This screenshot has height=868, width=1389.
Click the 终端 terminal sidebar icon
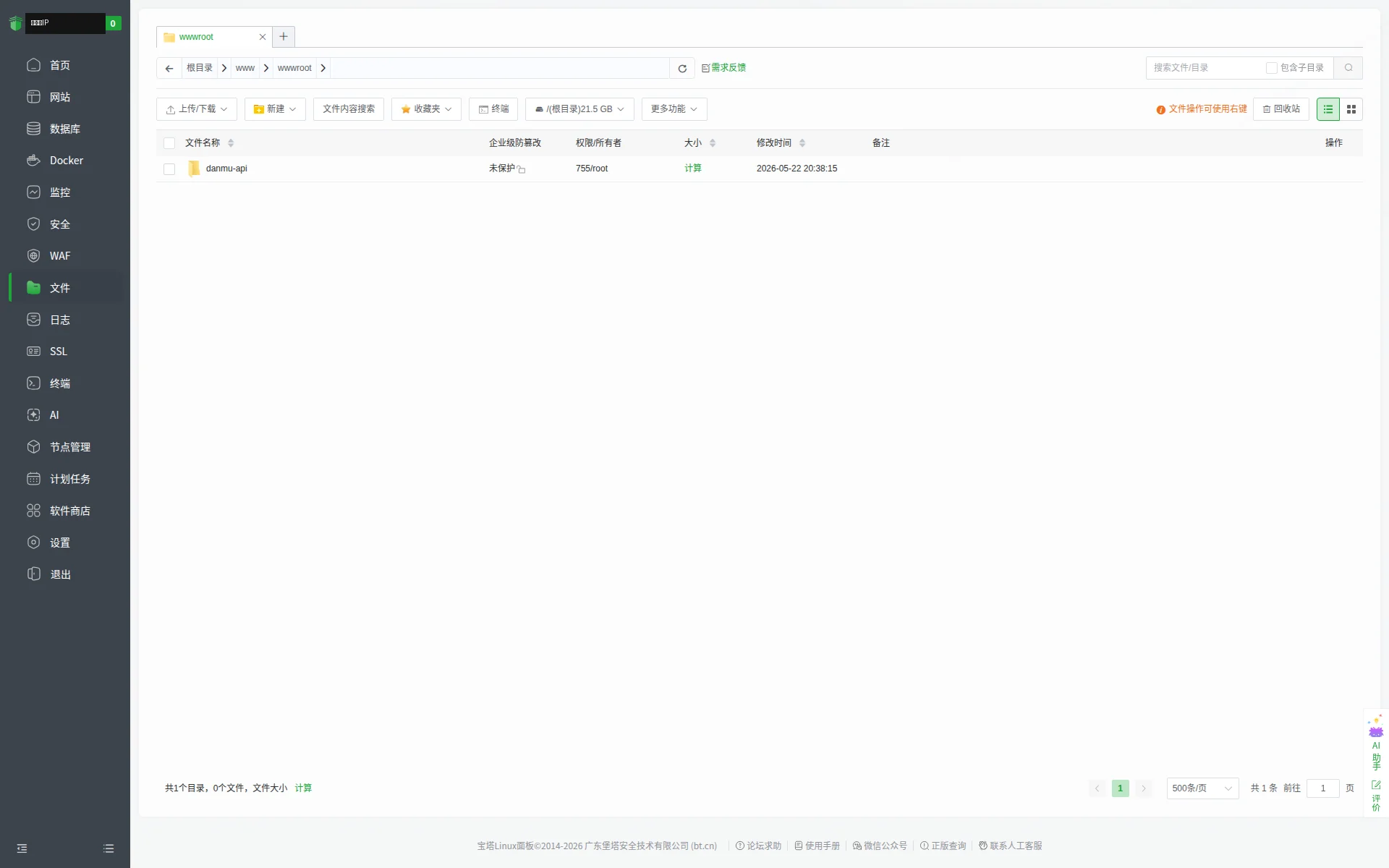coord(33,383)
